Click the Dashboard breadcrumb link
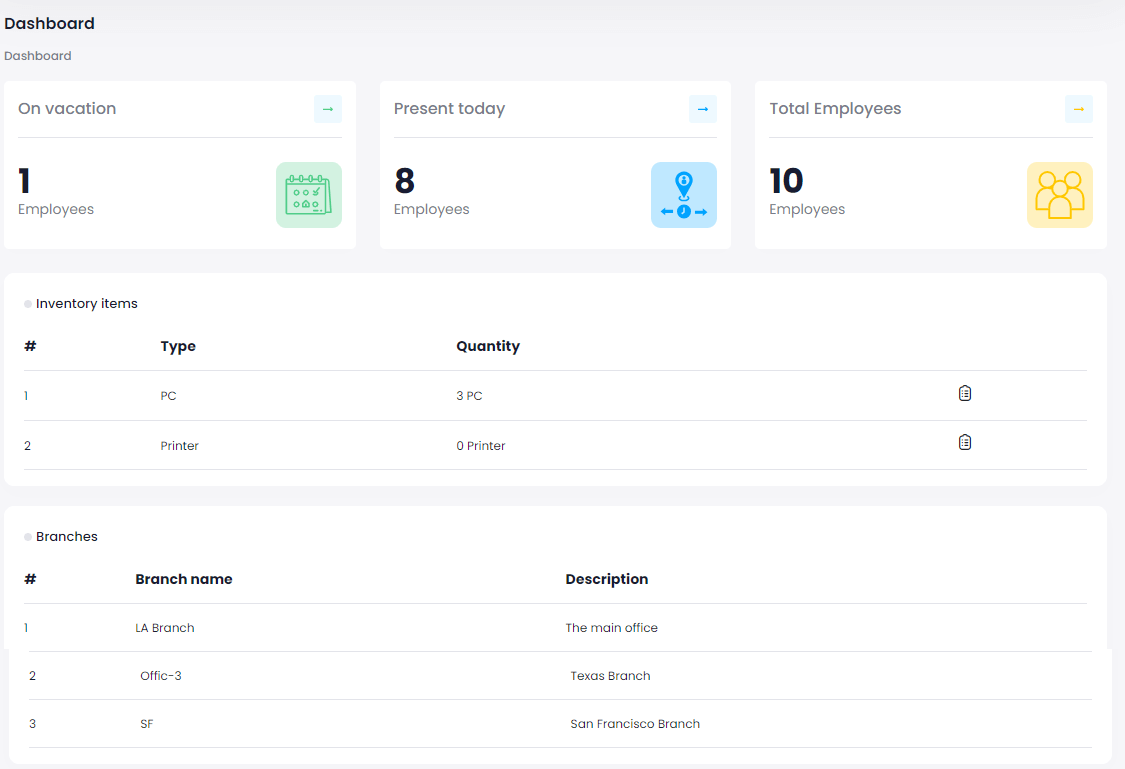 click(38, 56)
